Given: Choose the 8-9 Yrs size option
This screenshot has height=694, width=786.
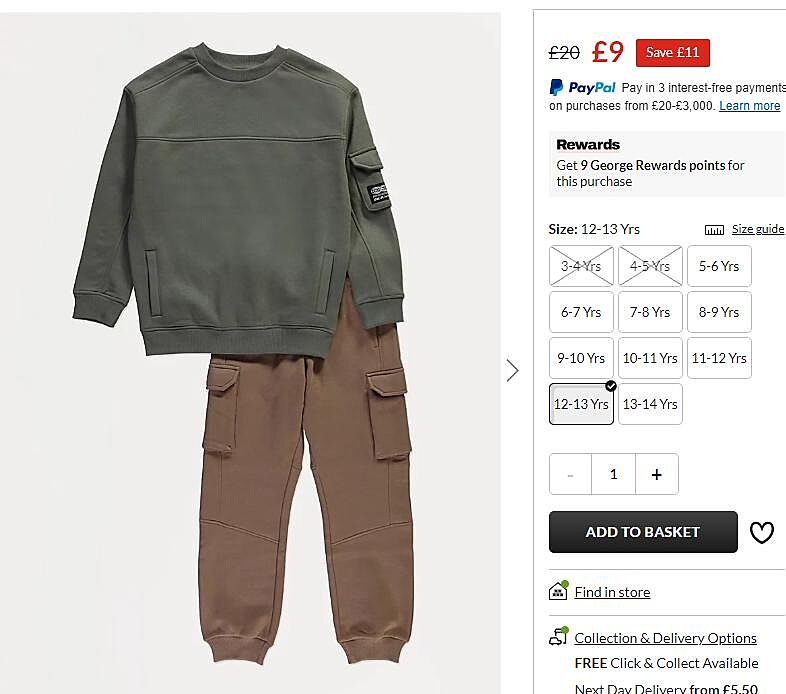Looking at the screenshot, I should click(x=719, y=312).
